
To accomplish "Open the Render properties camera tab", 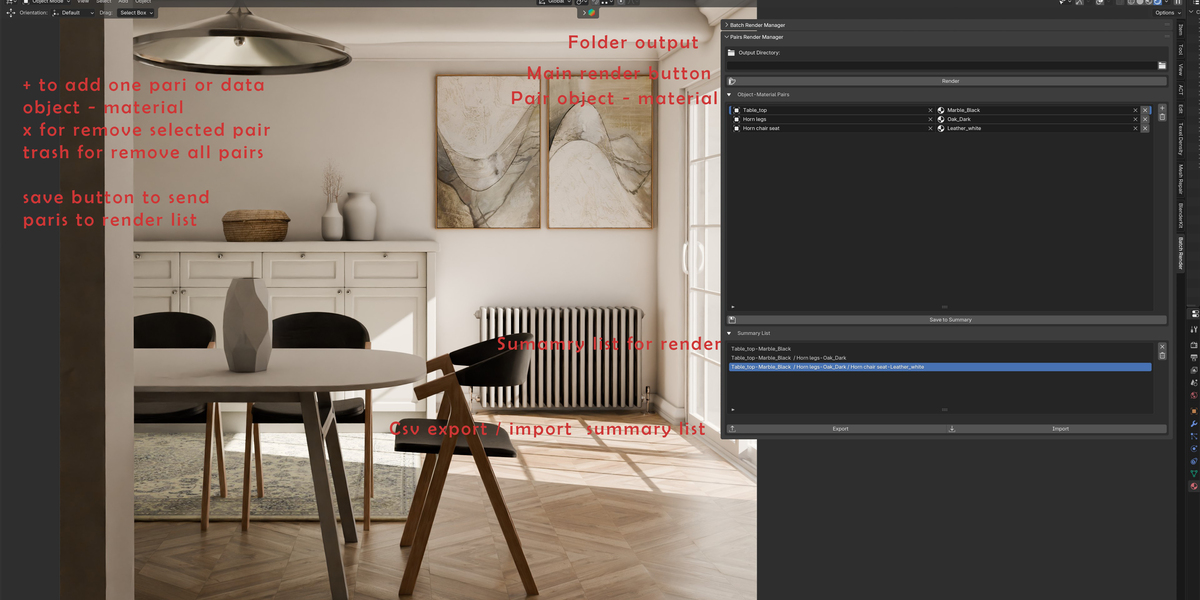I will tap(1193, 344).
